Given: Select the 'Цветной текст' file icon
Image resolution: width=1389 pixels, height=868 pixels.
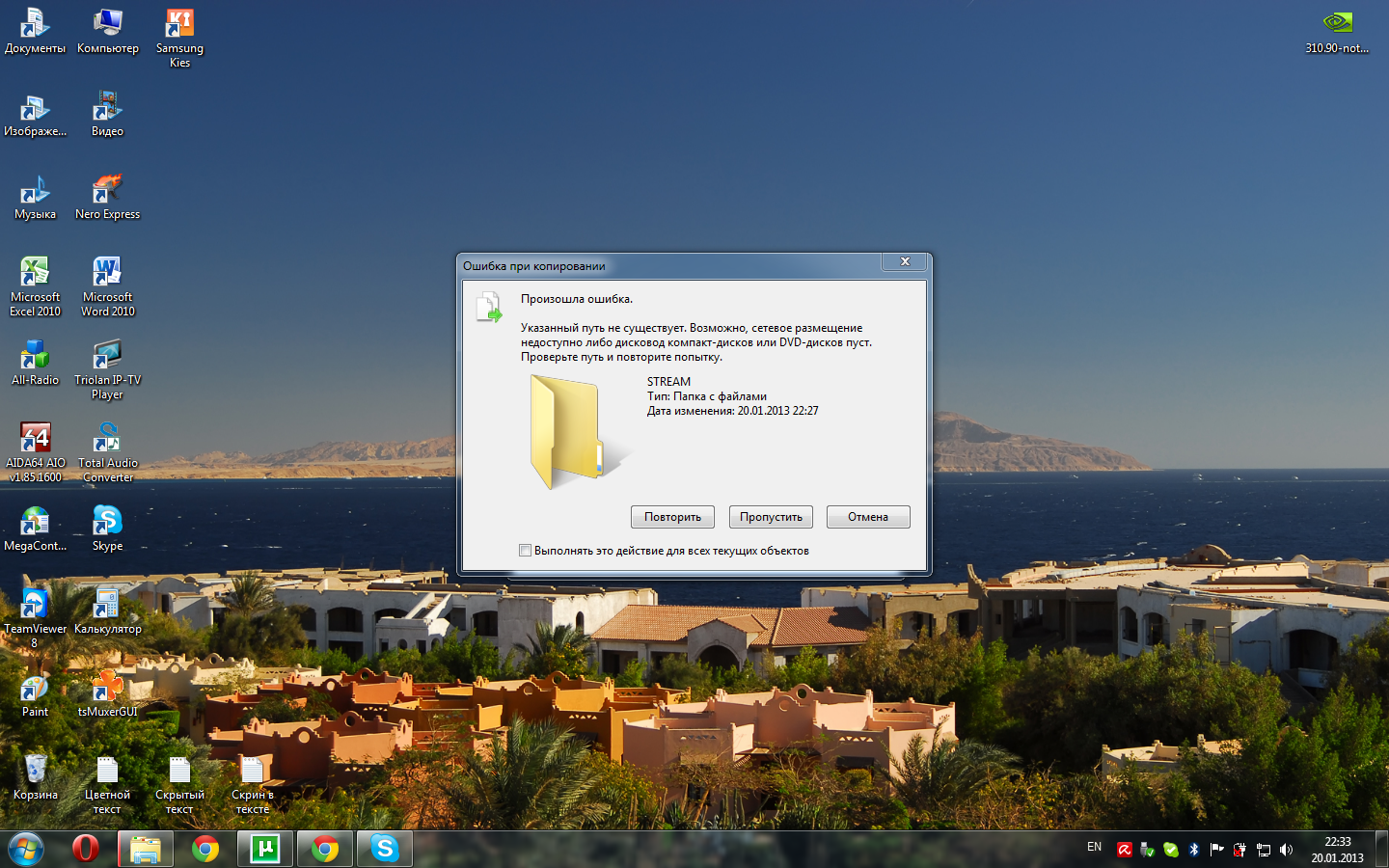Looking at the screenshot, I should point(108,785).
